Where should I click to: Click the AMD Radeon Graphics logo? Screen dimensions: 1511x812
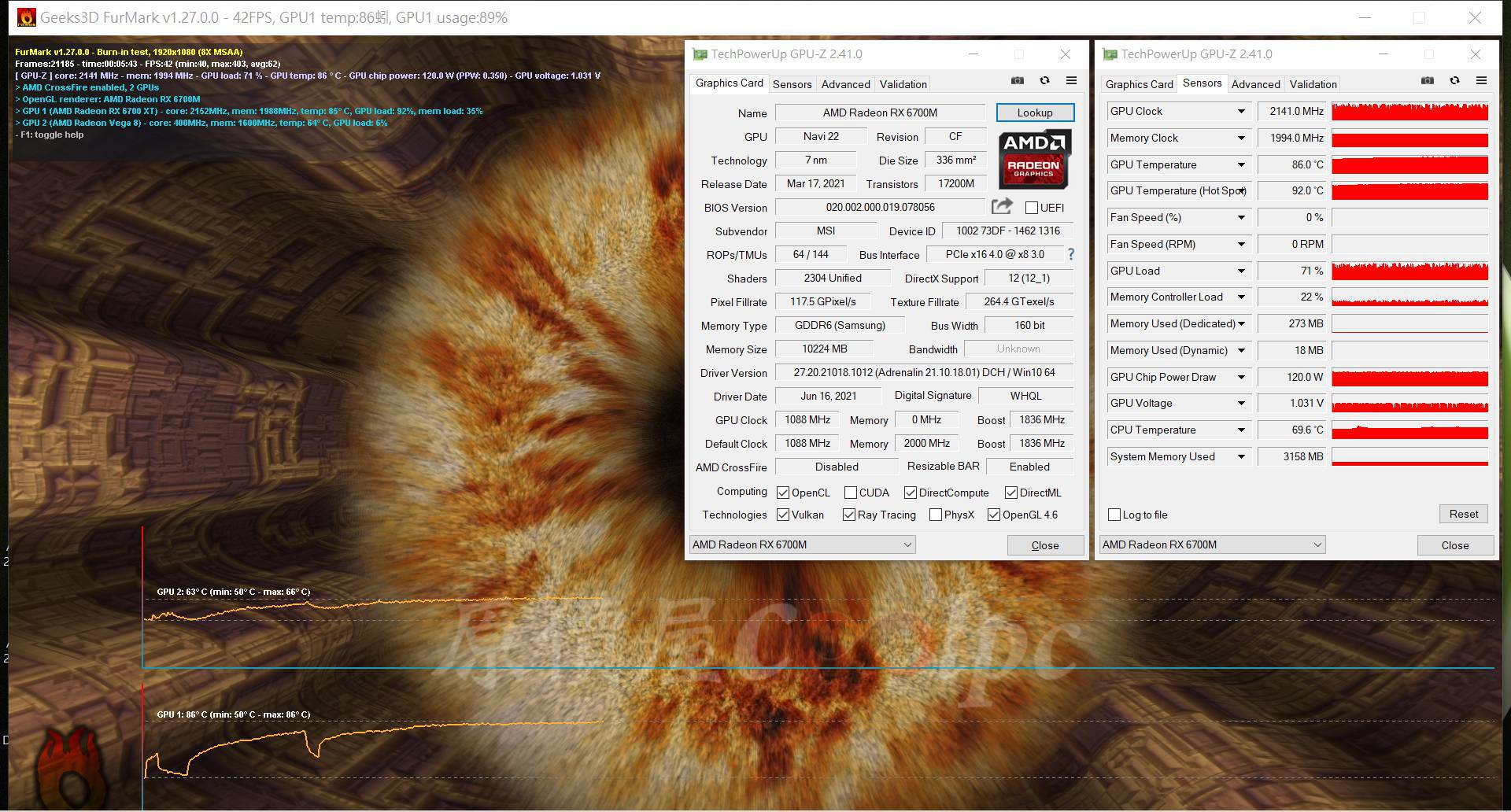pyautogui.click(x=1034, y=160)
